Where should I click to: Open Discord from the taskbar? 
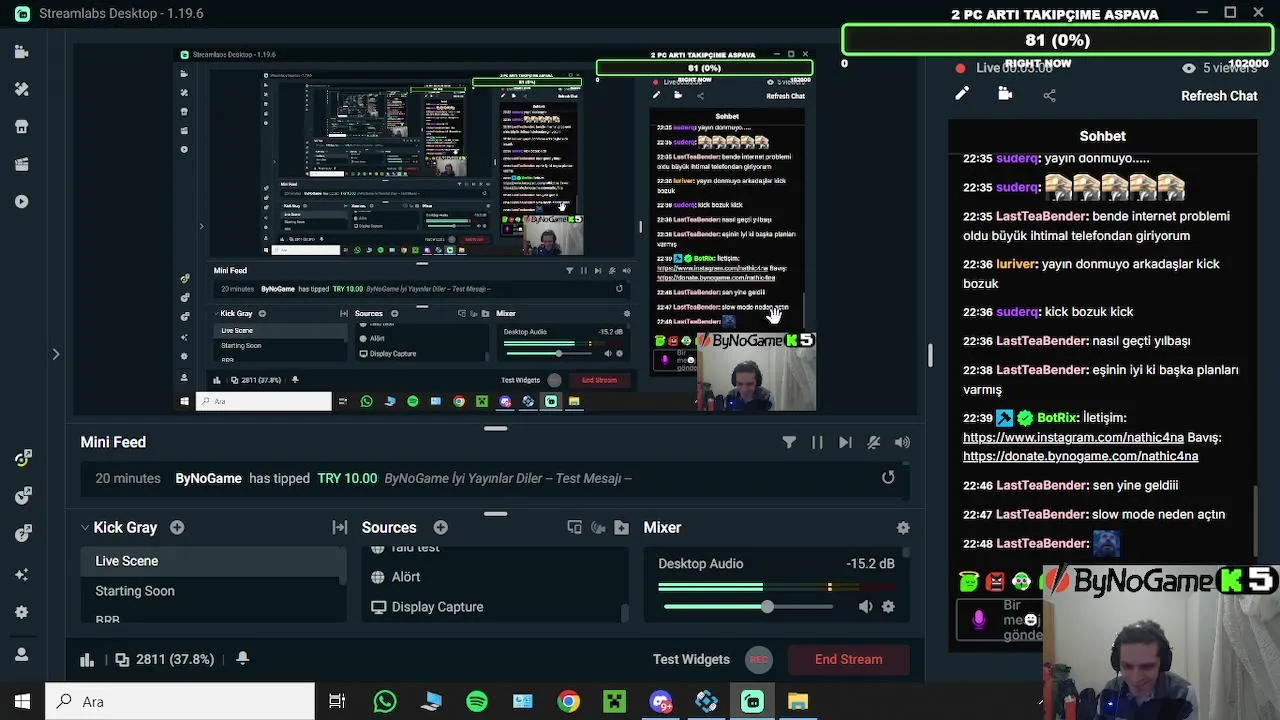pos(660,701)
